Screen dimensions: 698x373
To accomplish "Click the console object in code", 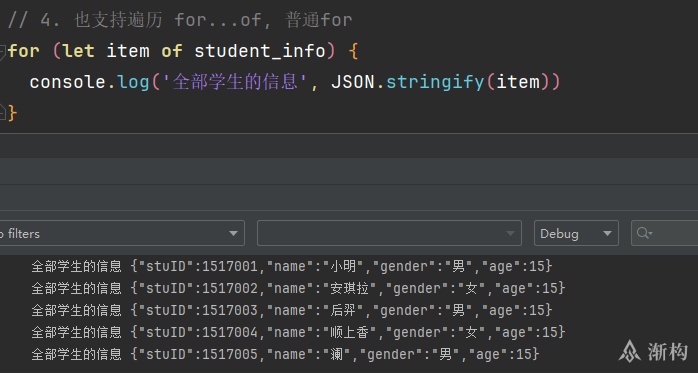I will (68, 82).
